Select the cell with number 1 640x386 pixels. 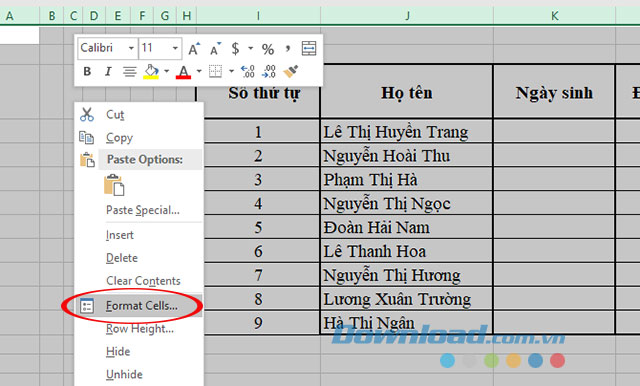262,131
